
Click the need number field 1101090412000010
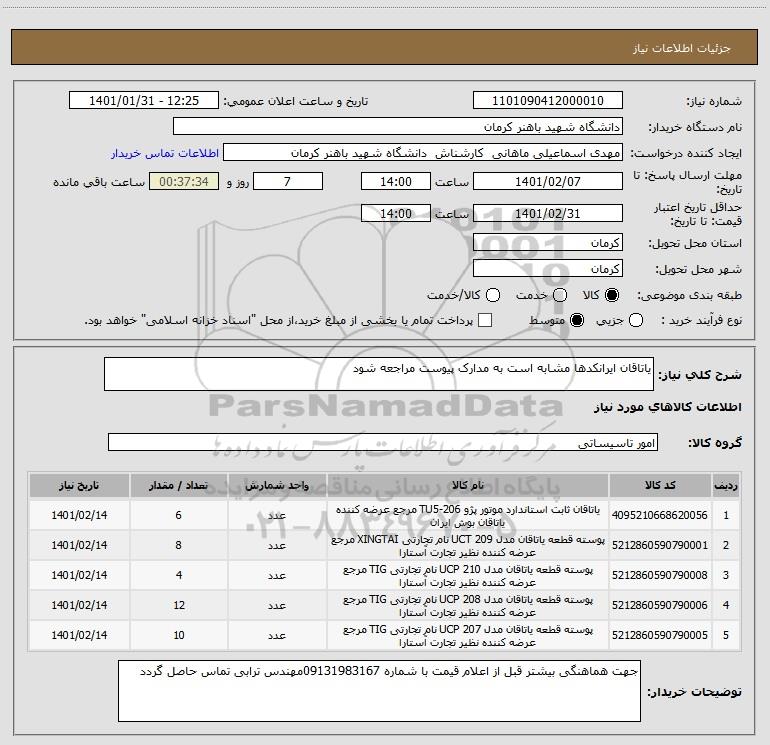point(548,101)
